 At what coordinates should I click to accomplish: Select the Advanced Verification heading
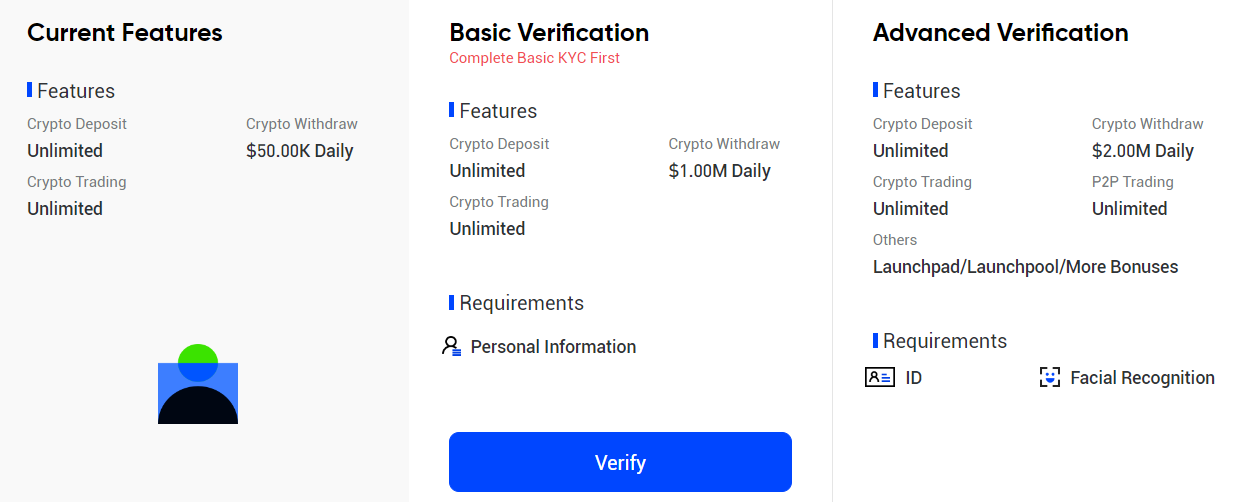[x=1000, y=32]
